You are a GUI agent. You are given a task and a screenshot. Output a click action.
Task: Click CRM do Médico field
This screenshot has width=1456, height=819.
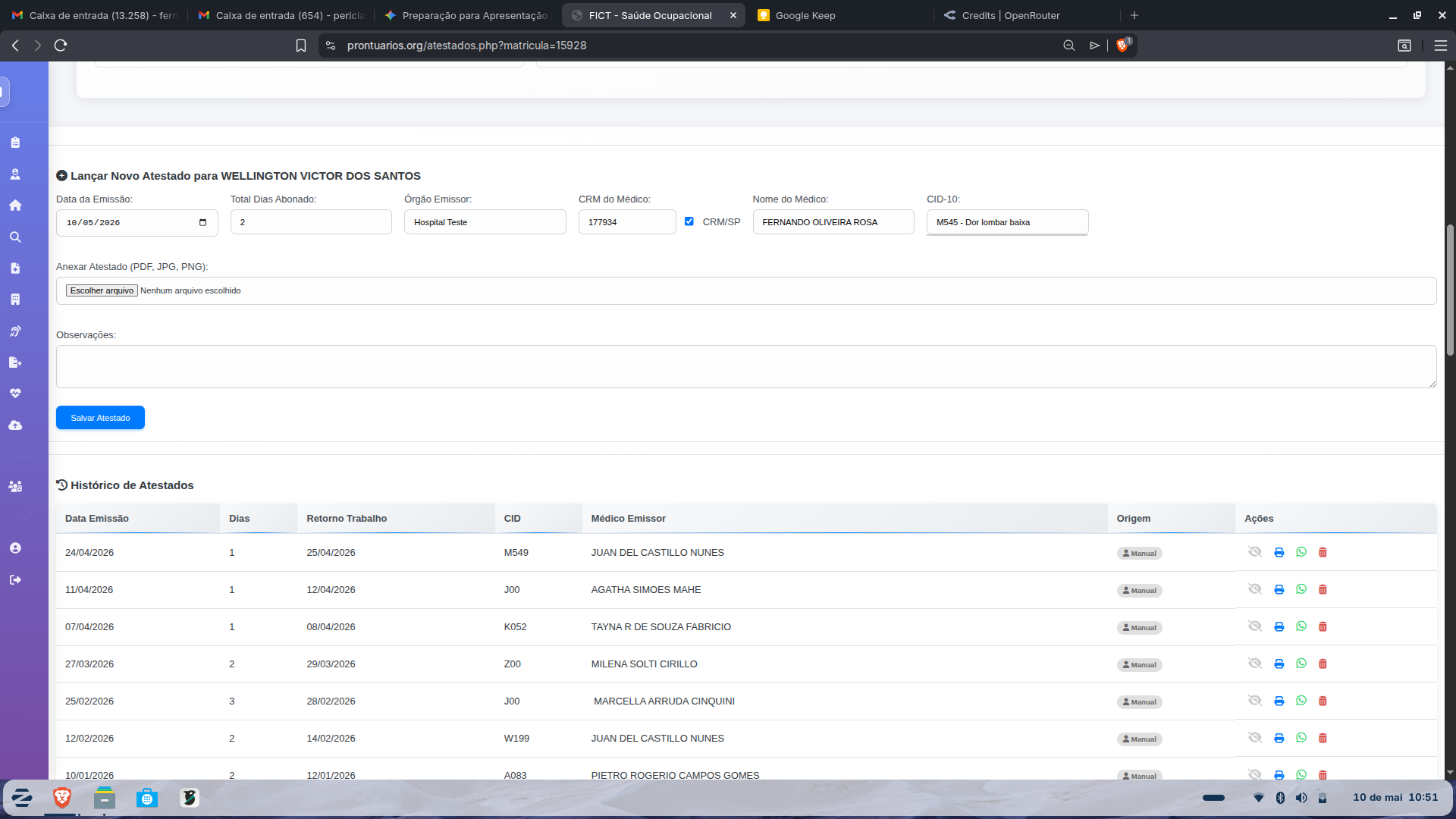(627, 222)
